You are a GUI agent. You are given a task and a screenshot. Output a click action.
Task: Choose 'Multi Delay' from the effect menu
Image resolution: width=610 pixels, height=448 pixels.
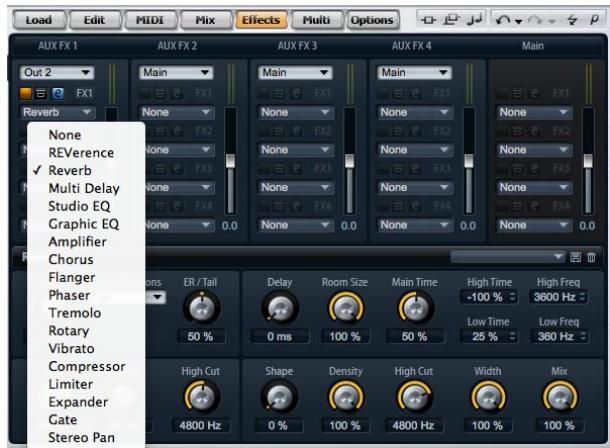[84, 189]
